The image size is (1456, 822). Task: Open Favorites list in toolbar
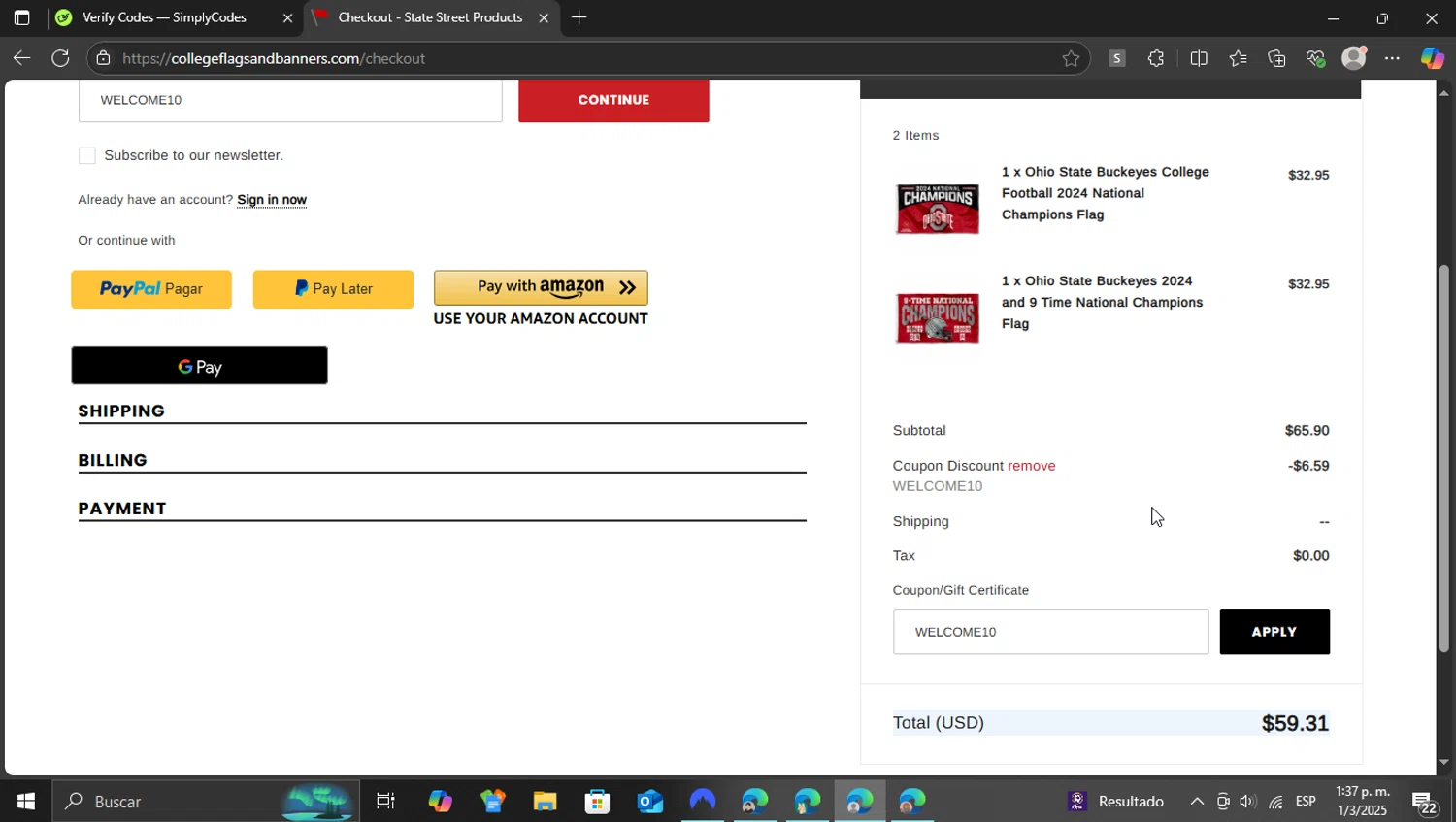(x=1238, y=58)
